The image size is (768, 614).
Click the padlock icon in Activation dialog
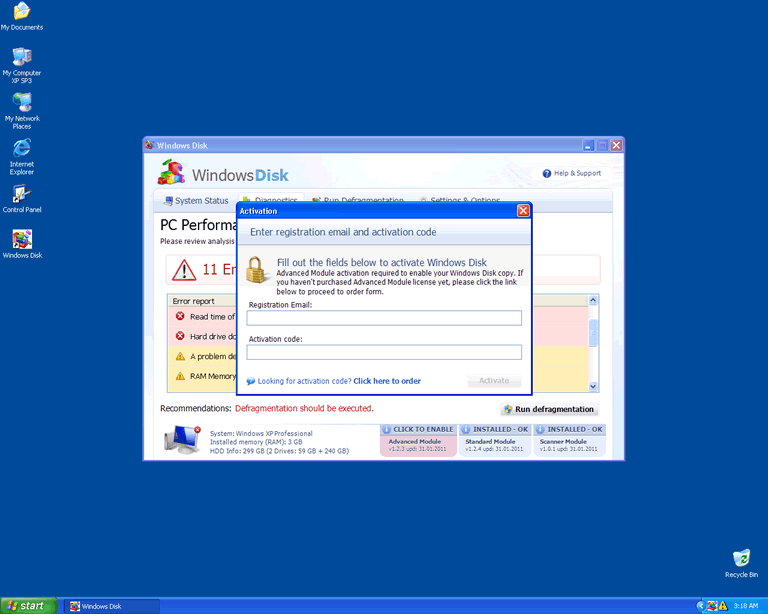click(257, 270)
